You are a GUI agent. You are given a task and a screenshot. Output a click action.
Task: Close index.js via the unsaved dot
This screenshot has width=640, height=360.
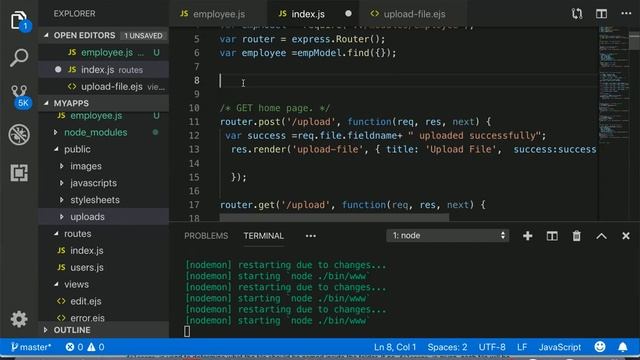(348, 13)
